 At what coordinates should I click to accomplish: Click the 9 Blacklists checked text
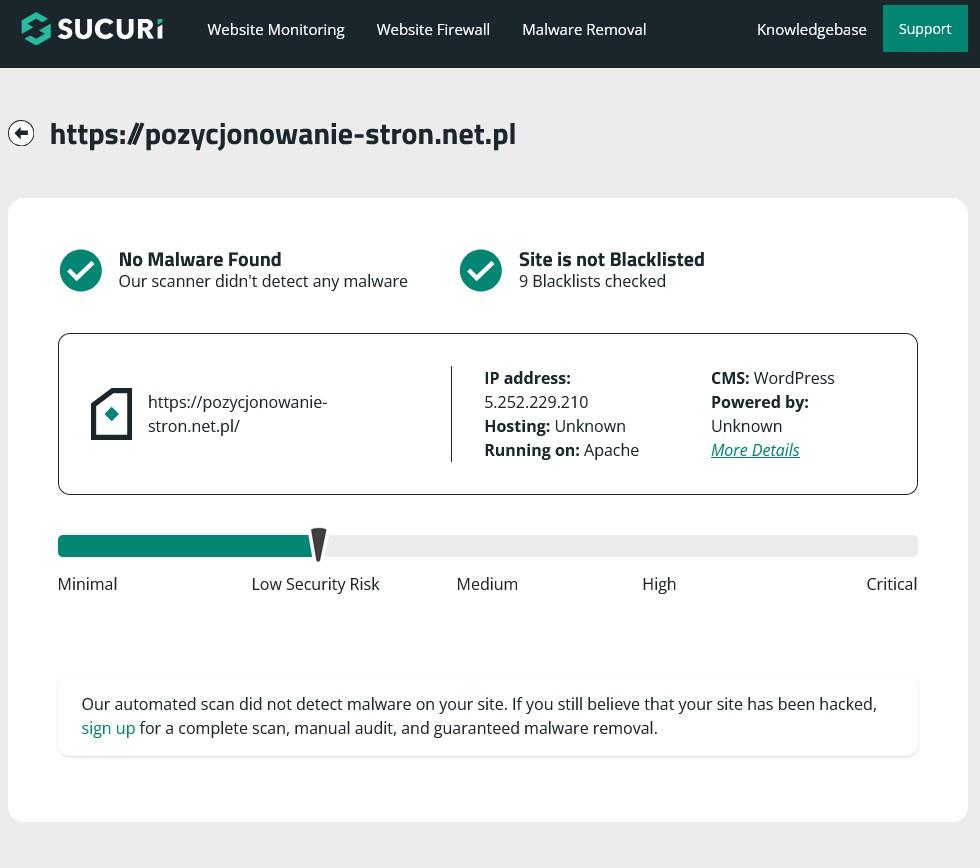tap(592, 282)
